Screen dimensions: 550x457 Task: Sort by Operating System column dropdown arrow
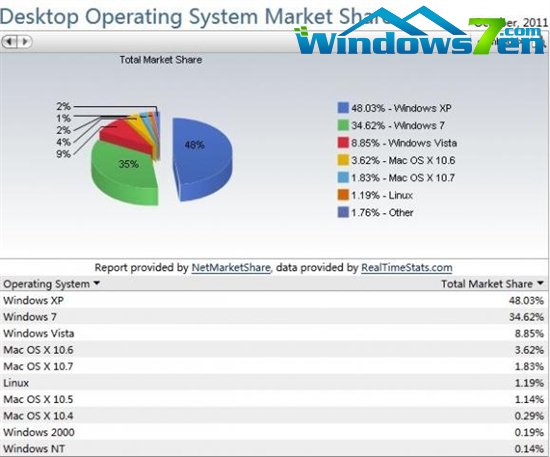97,283
